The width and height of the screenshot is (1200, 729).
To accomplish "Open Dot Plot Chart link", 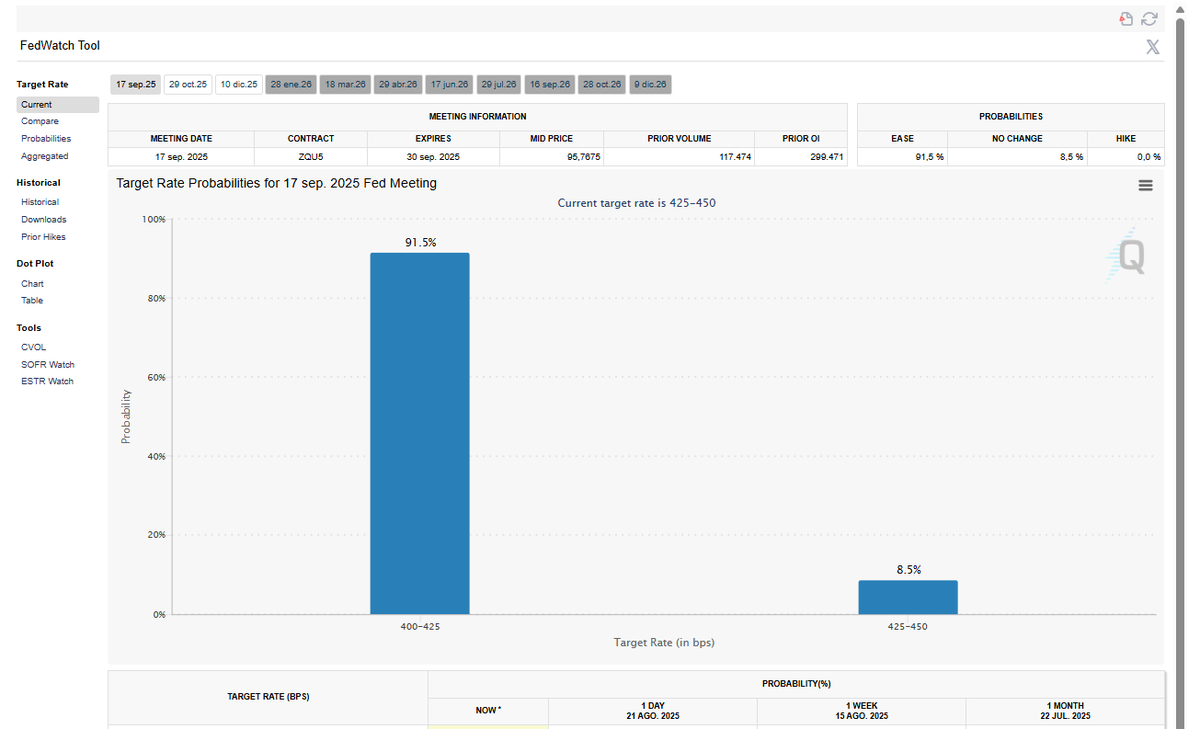I will tap(32, 284).
